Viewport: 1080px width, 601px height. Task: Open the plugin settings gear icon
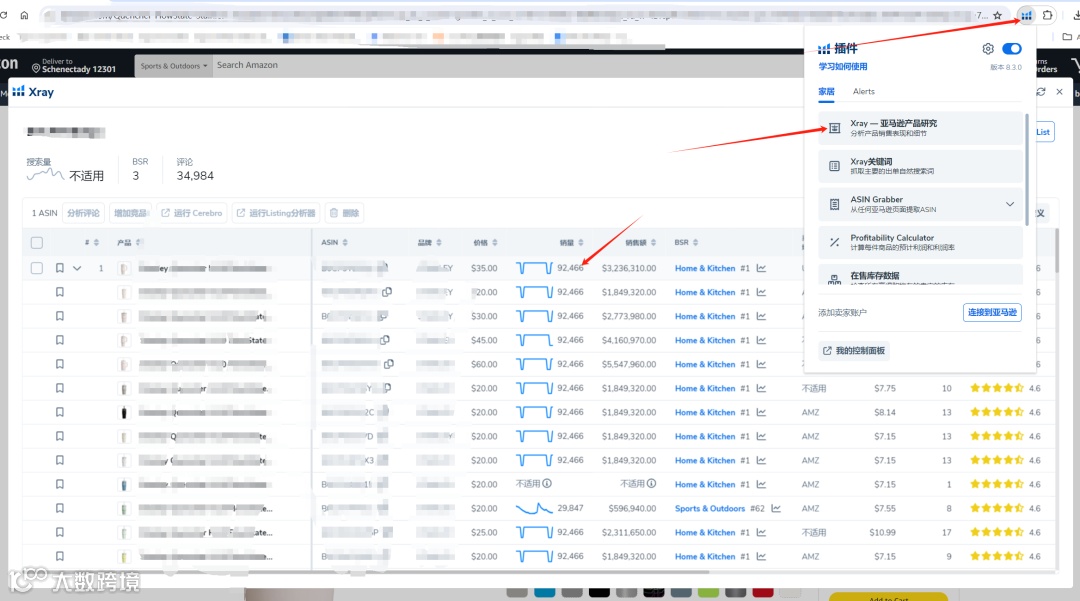pyautogui.click(x=988, y=49)
